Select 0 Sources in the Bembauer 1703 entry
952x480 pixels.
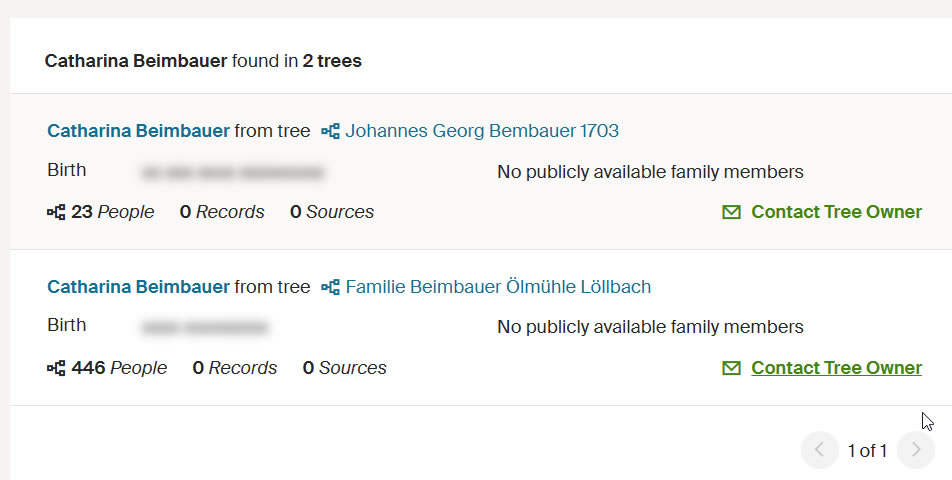[x=332, y=212]
